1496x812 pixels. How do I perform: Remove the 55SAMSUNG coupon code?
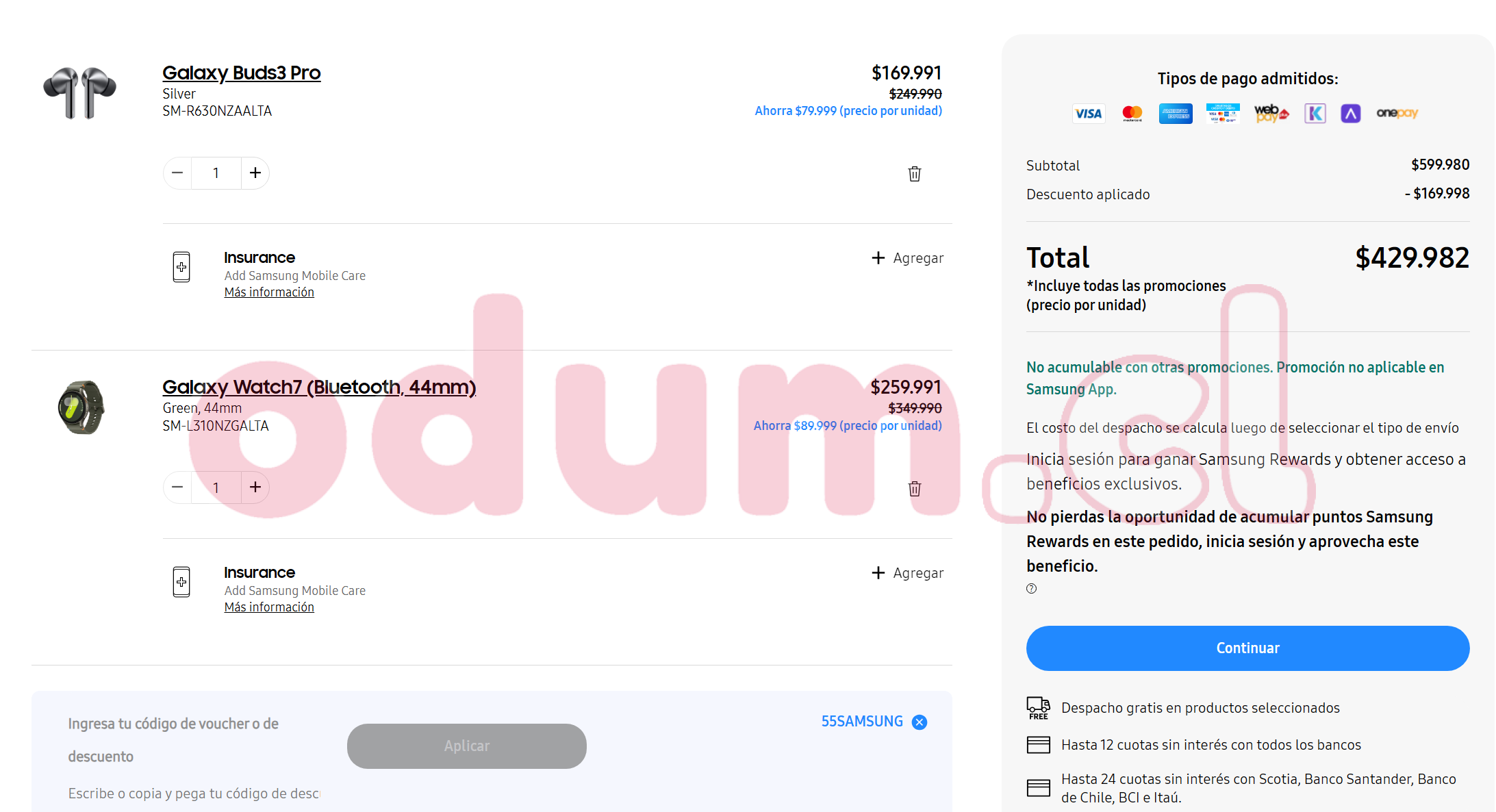click(x=920, y=722)
